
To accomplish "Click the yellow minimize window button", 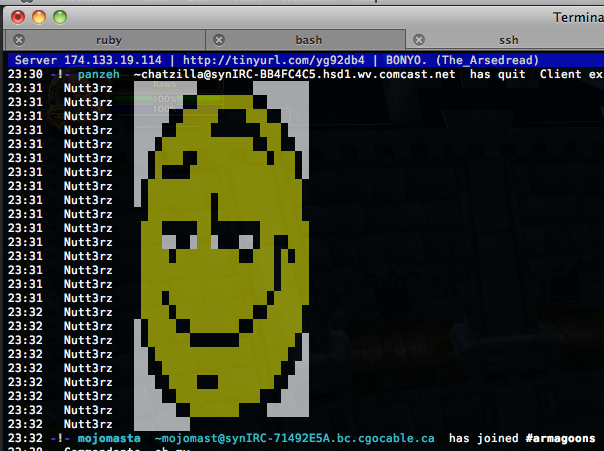I will click(39, 17).
